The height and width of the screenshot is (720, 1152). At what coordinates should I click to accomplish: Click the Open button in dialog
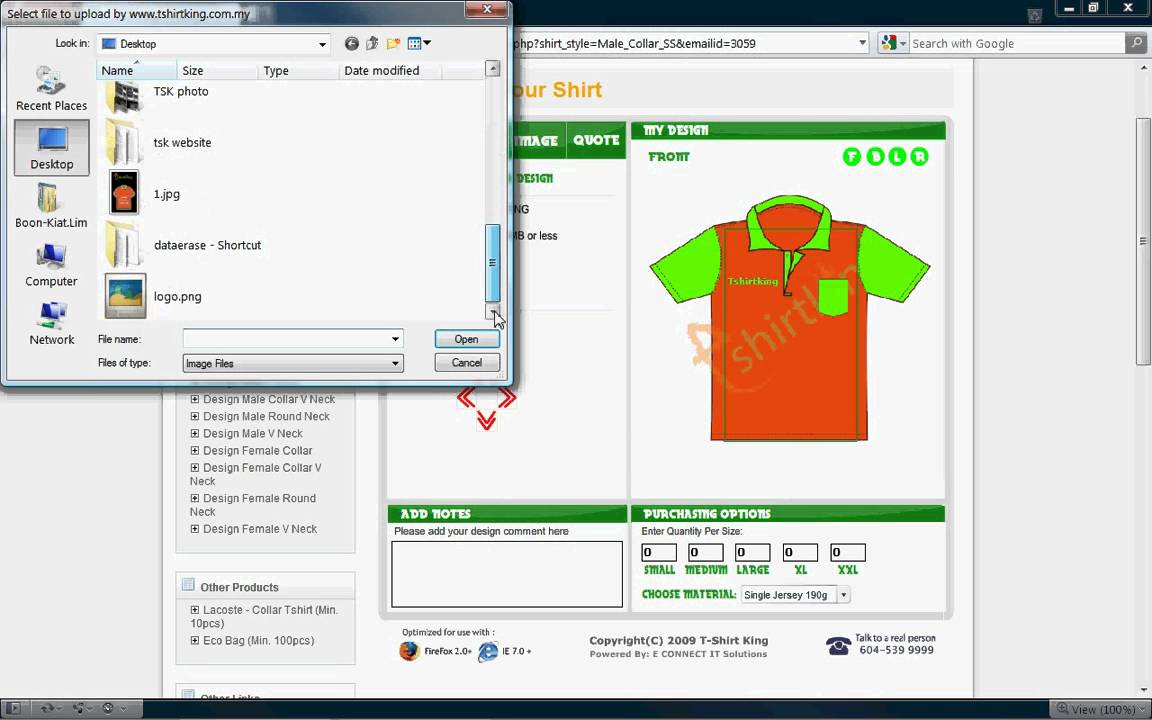(467, 339)
